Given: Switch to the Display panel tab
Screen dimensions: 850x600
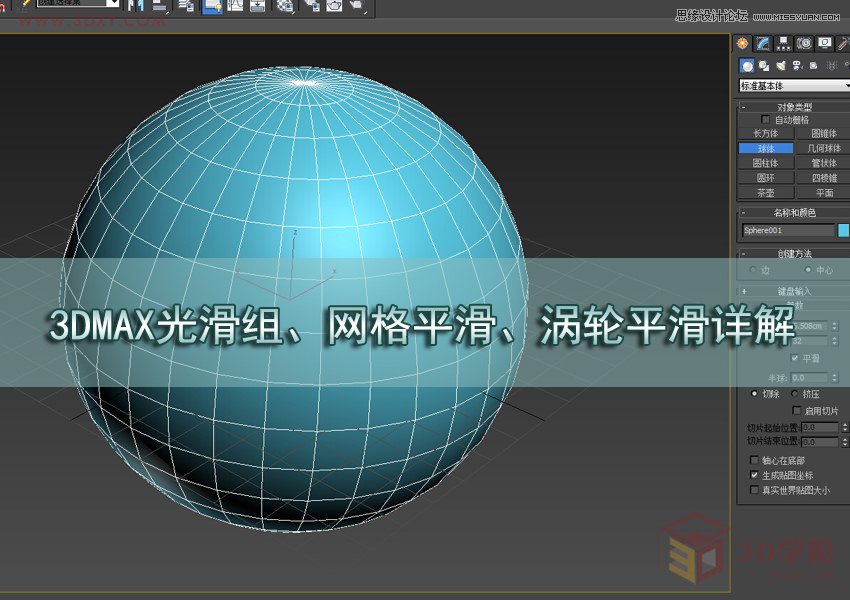Looking at the screenshot, I should [x=824, y=42].
